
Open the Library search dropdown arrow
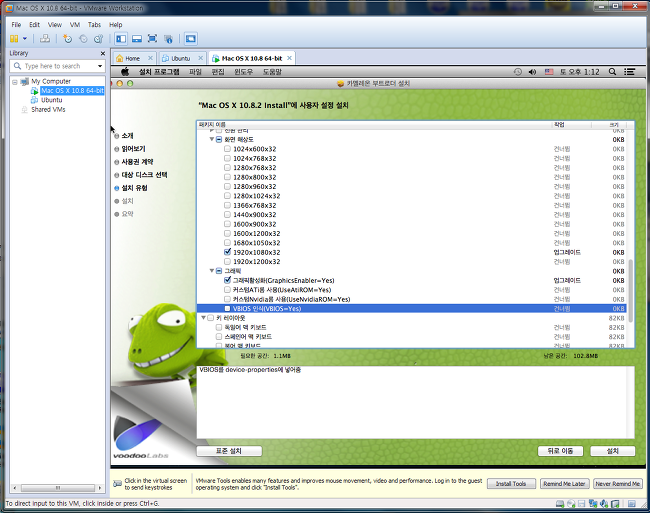click(100, 66)
